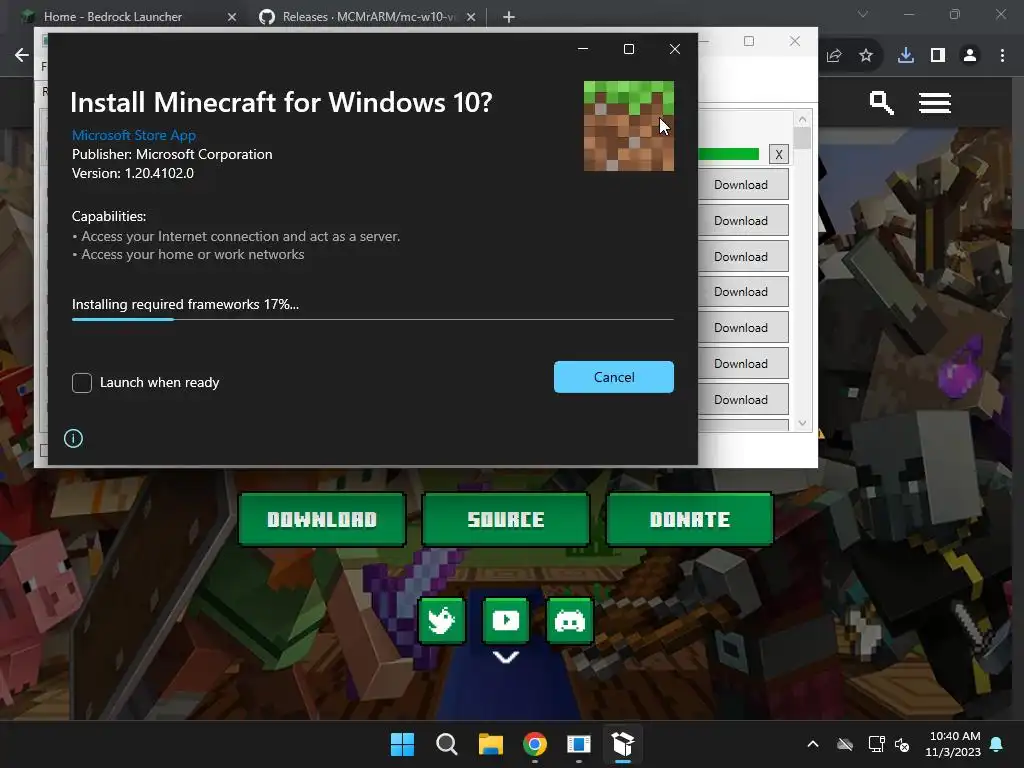Click the muted volume tray icon
1024x768 pixels.
tap(902, 744)
